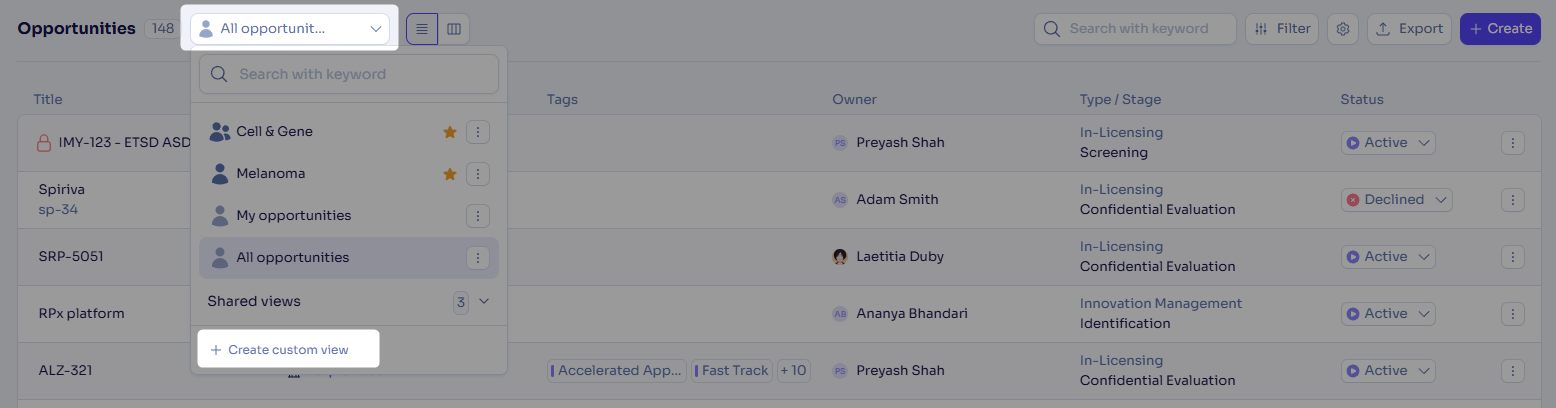Click the Export button

(1409, 29)
